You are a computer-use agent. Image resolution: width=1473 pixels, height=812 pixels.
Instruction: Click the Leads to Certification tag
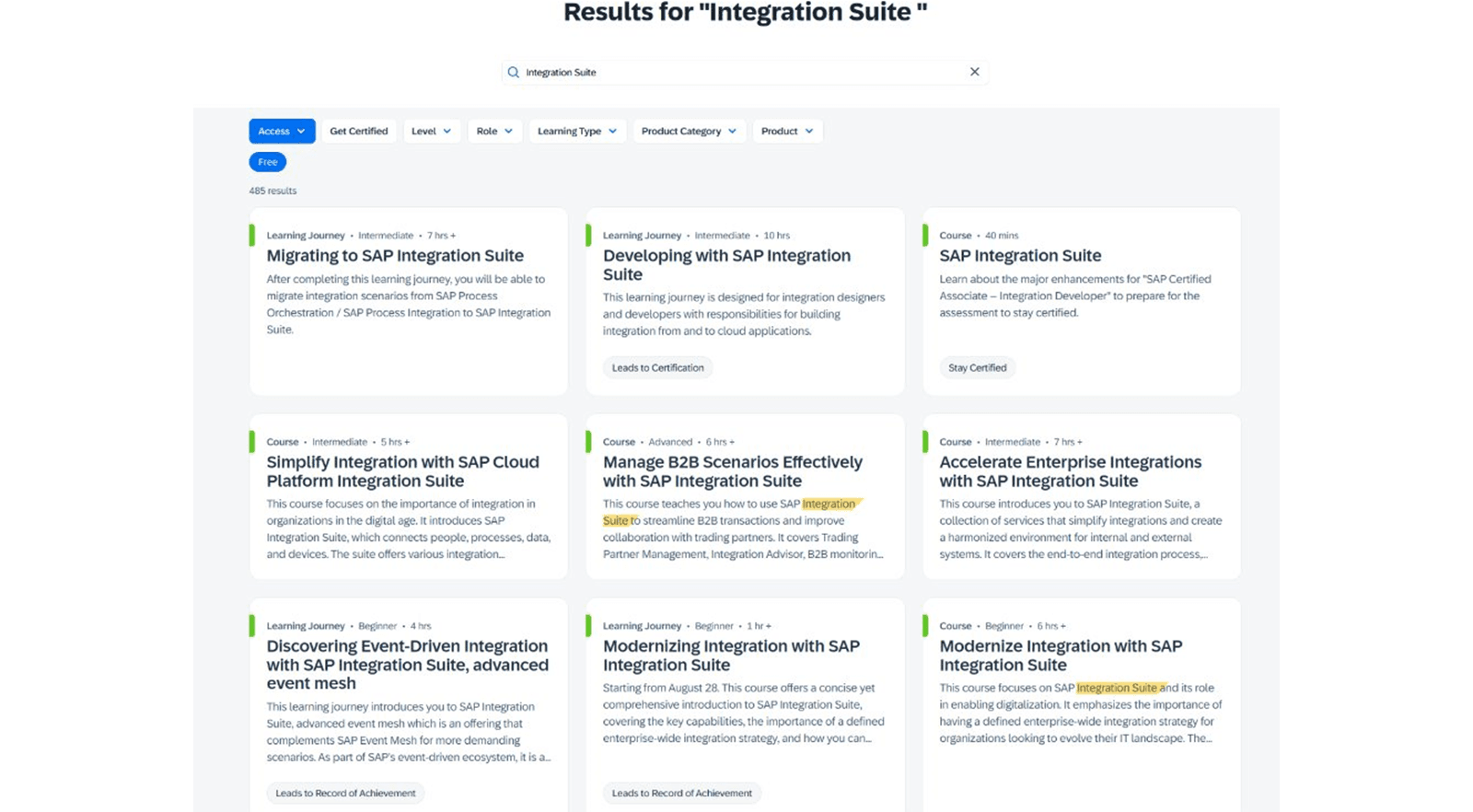[x=658, y=367]
